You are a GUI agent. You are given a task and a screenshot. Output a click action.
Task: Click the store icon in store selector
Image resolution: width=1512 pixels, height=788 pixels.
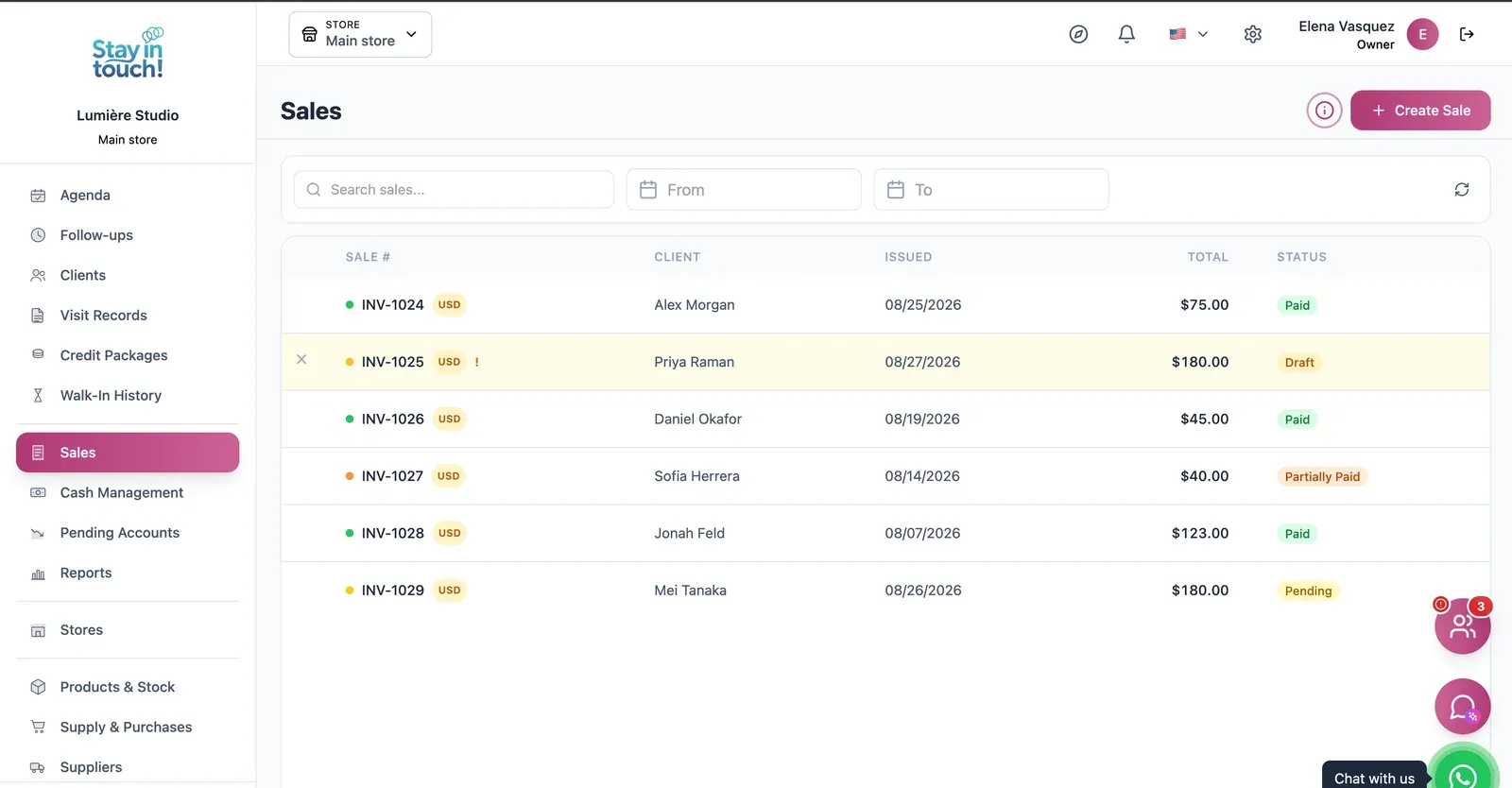click(x=309, y=34)
